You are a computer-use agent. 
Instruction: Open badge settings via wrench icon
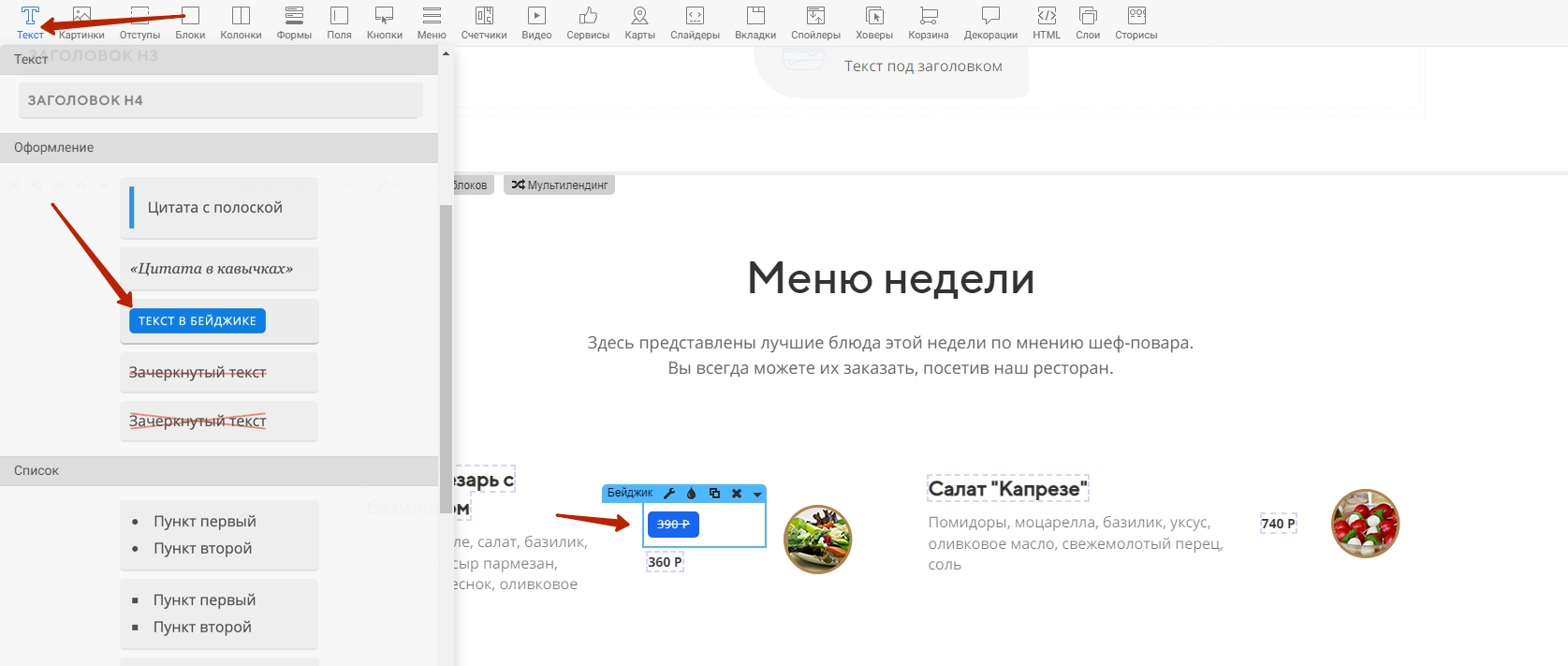pos(669,494)
